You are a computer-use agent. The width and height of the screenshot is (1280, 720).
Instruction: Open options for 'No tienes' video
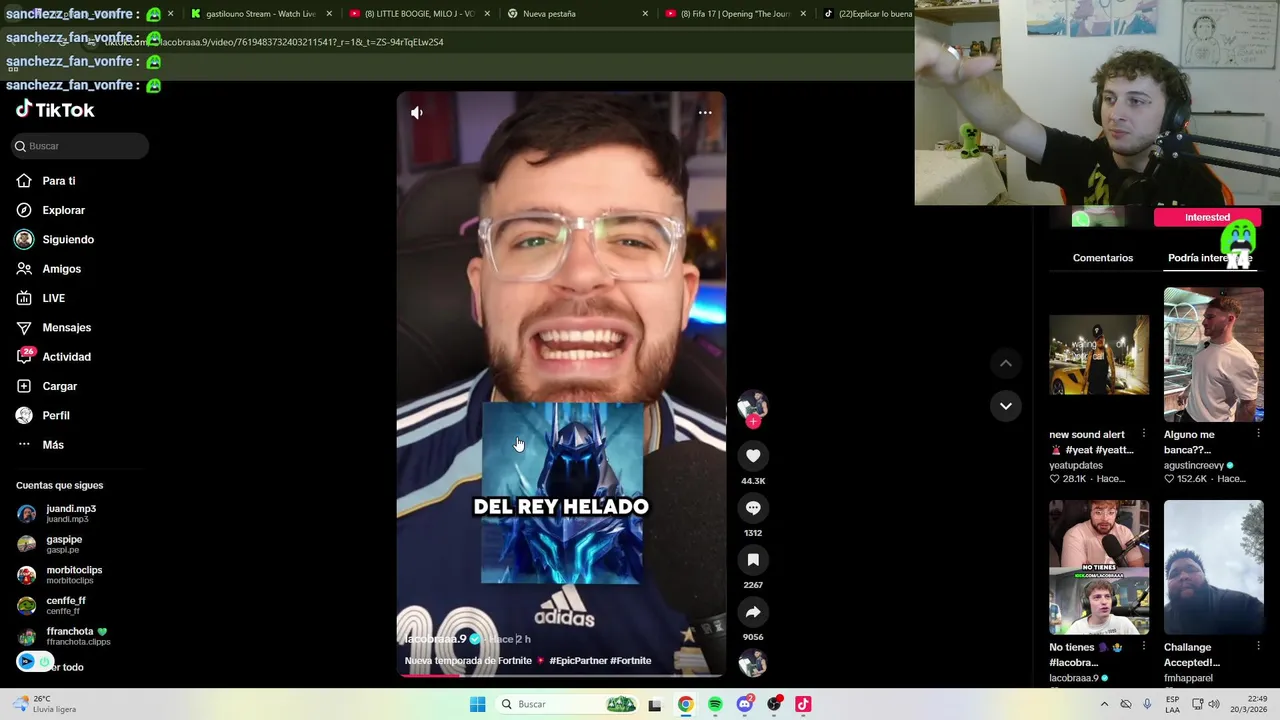(1144, 647)
